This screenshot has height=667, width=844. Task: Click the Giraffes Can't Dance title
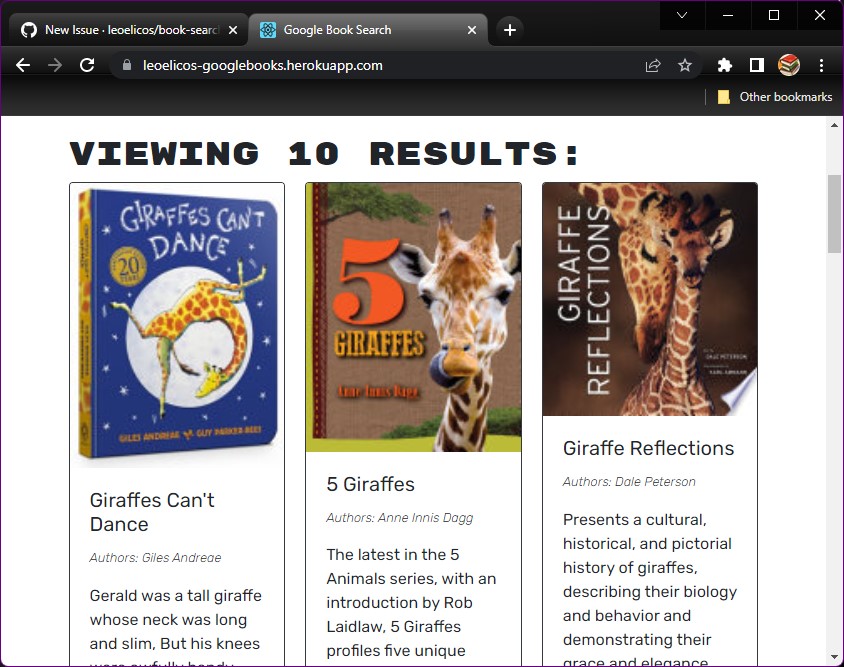tap(152, 512)
